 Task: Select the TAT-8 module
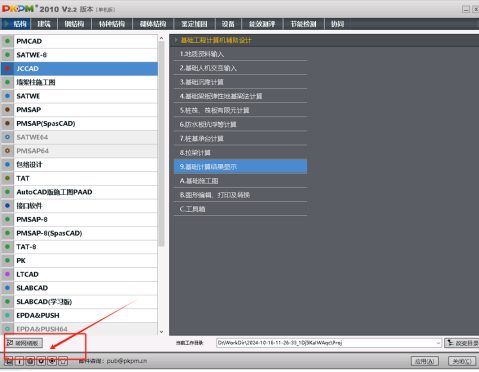click(79, 247)
